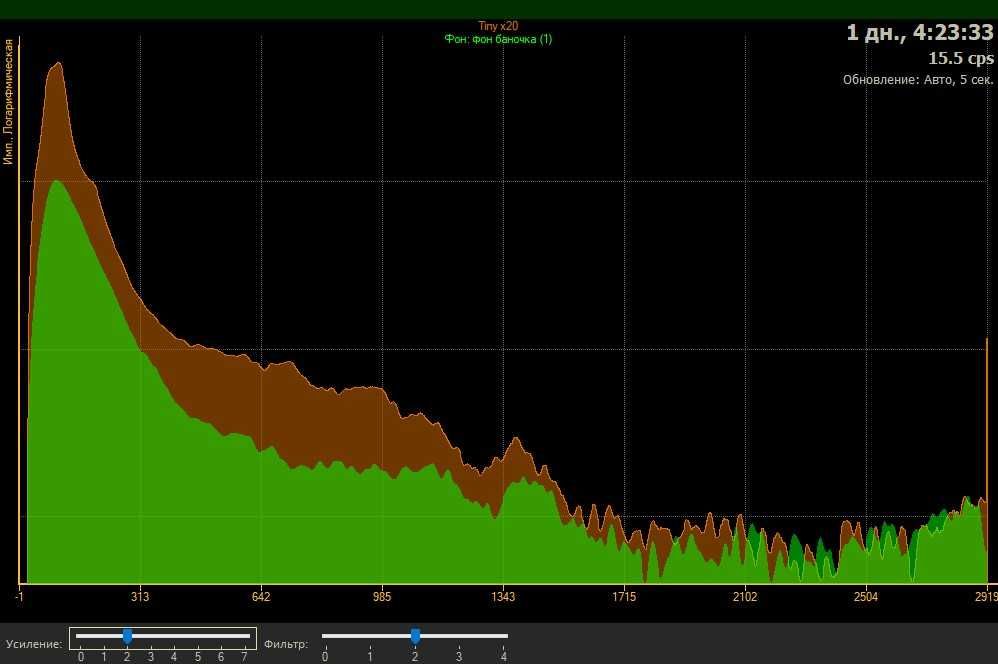Click the elapsed time '1 дн., 4:23:33'
The image size is (998, 664).
(920, 32)
